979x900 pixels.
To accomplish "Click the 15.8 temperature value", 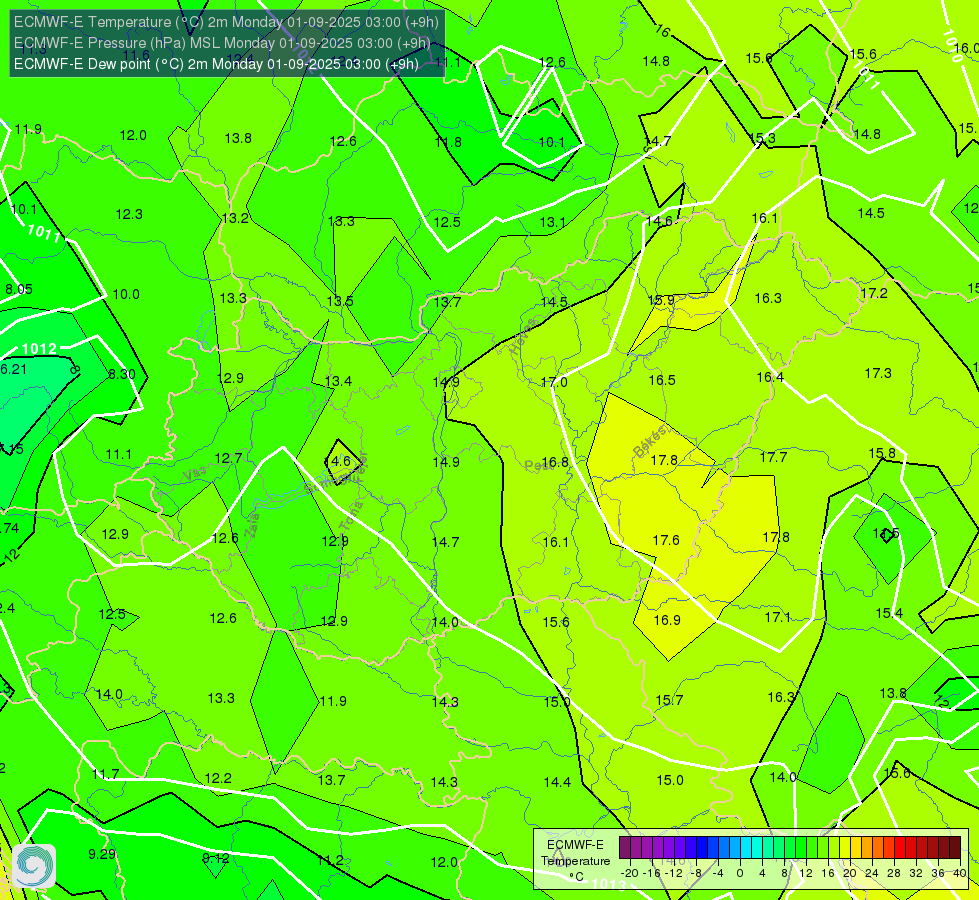I will point(882,453).
